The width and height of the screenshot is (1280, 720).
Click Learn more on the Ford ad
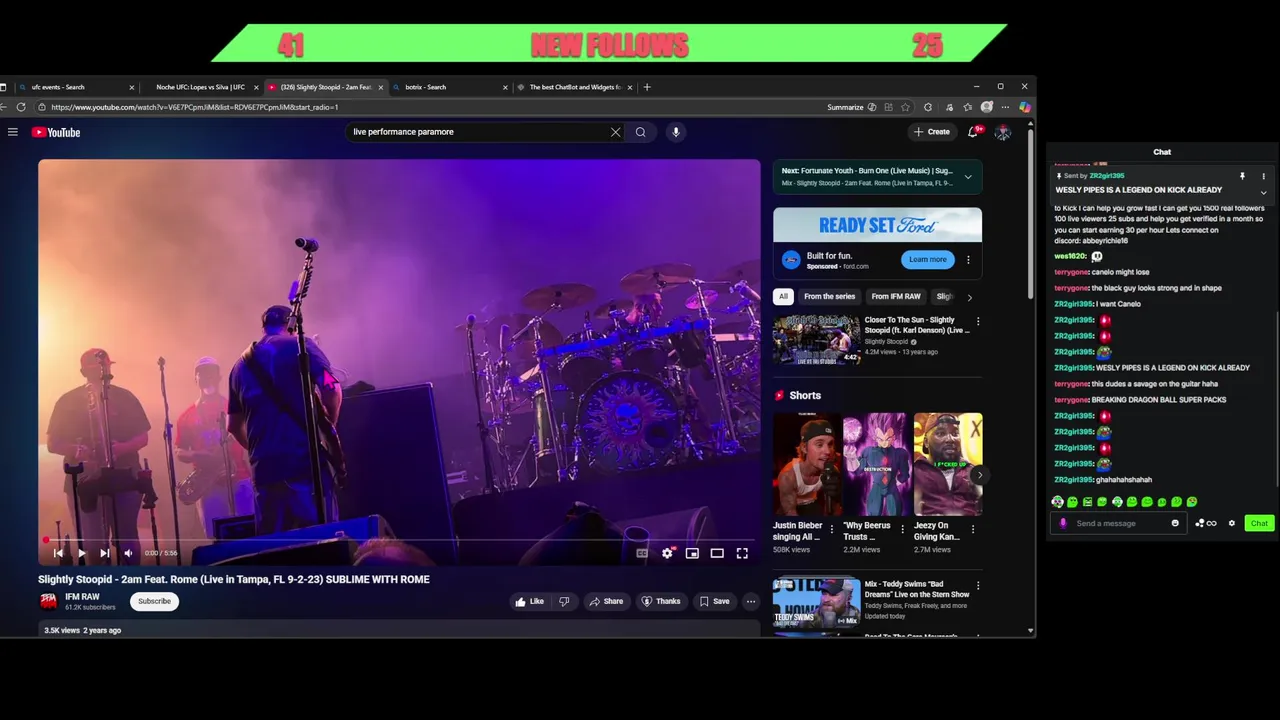click(x=927, y=259)
